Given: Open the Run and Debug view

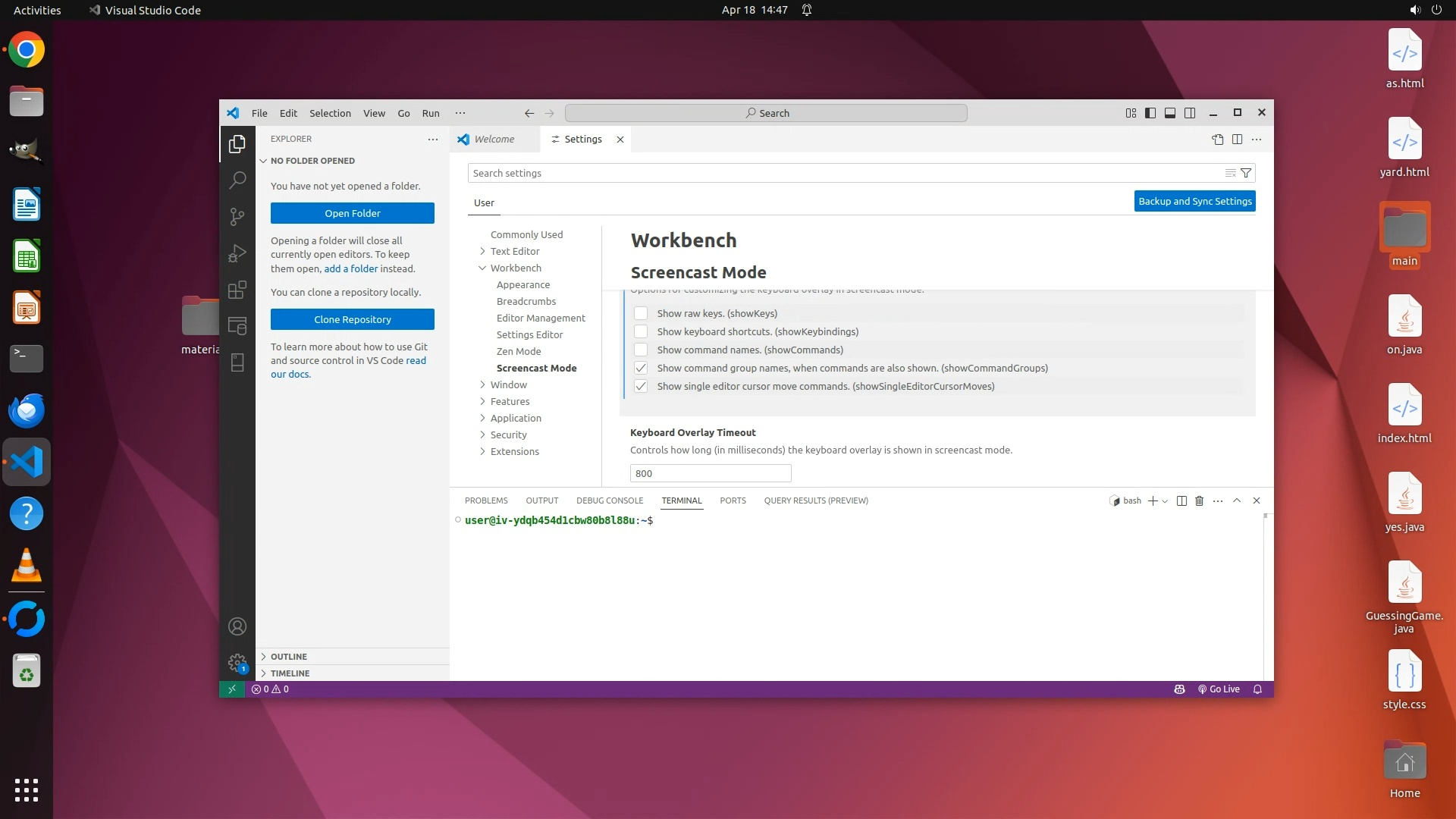Looking at the screenshot, I should [x=237, y=253].
